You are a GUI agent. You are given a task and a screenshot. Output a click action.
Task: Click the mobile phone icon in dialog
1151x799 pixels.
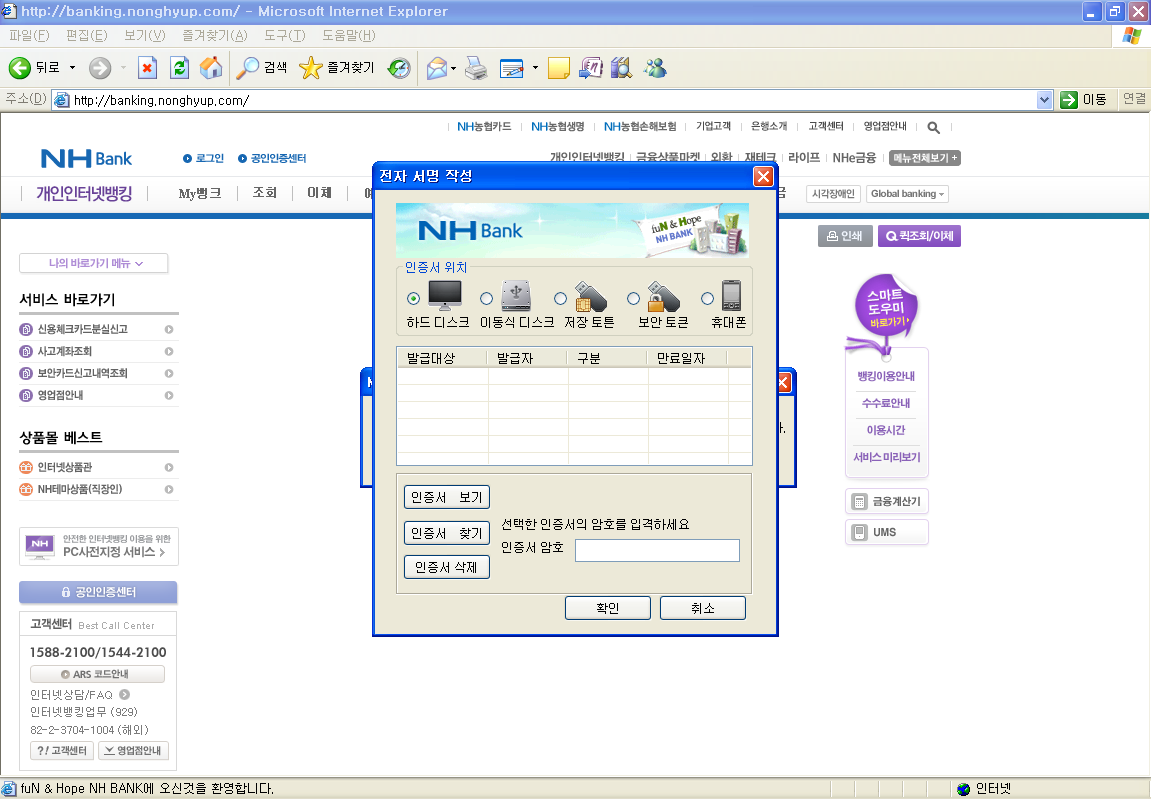[x=731, y=296]
